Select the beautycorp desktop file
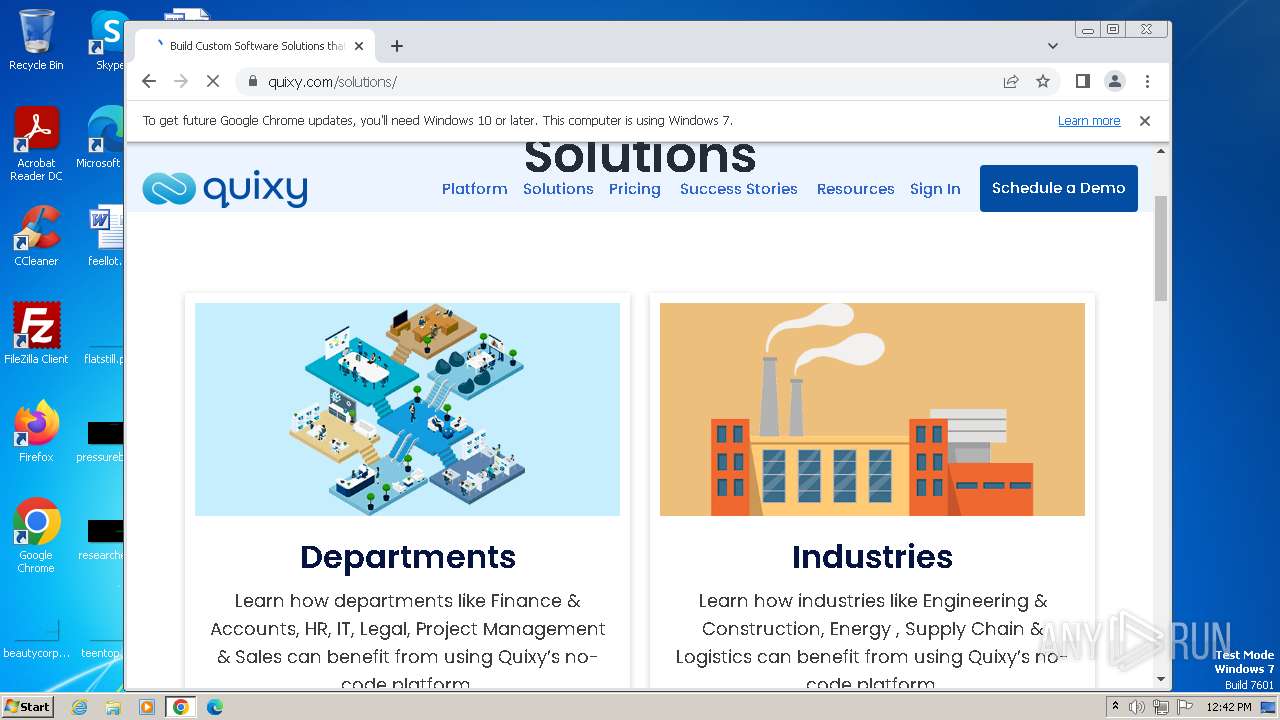Viewport: 1280px width, 720px height. [36, 638]
